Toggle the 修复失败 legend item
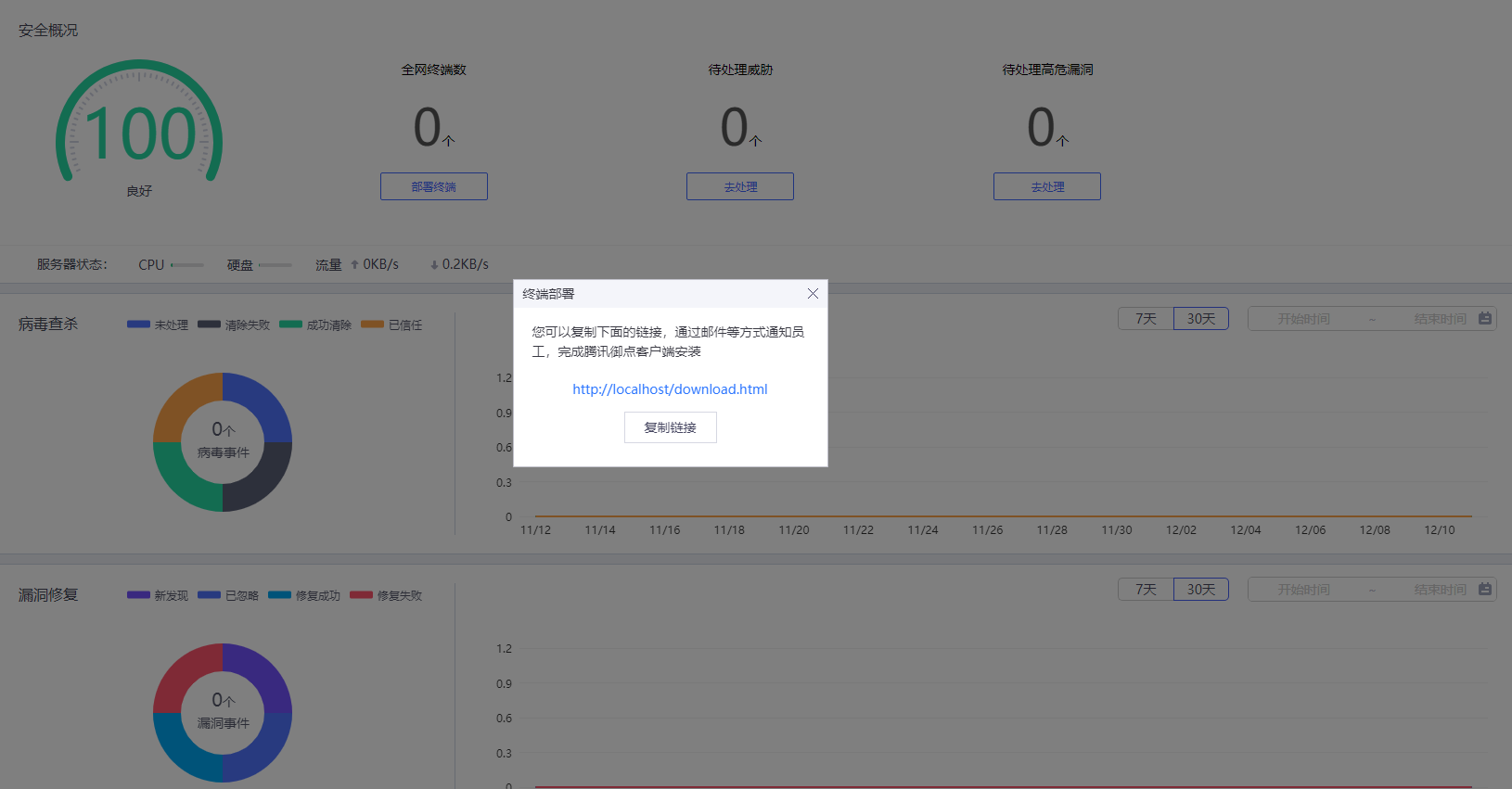Viewport: 1512px width, 789px height. [386, 595]
